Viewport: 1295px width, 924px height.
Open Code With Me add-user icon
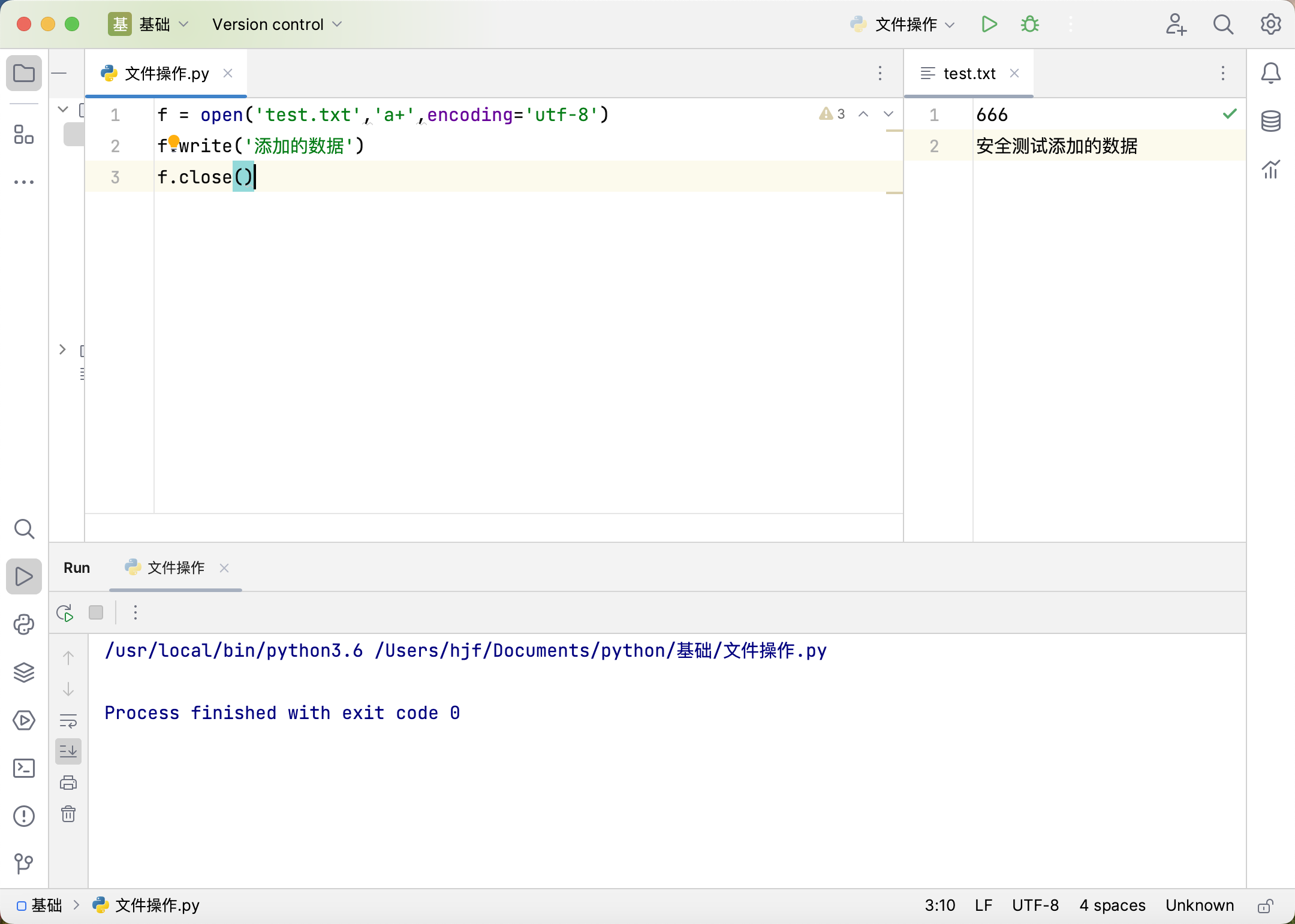[1176, 25]
